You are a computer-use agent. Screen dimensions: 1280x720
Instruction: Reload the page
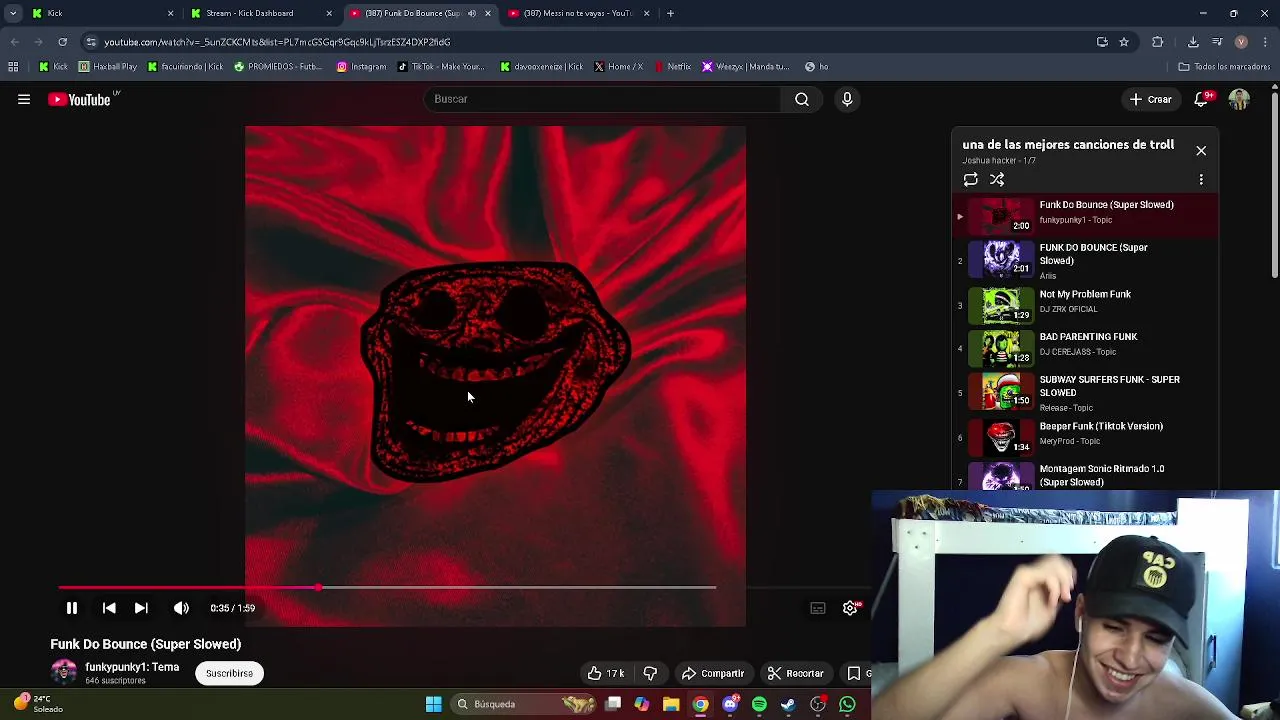[62, 42]
